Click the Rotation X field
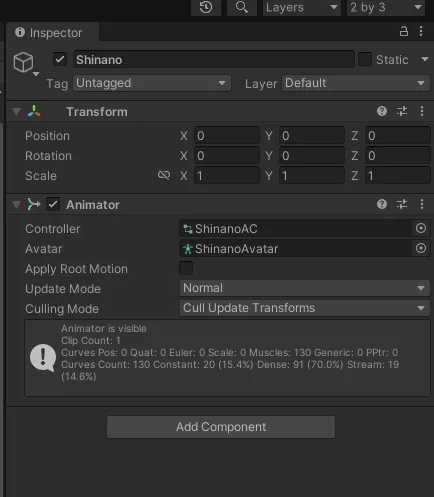Image resolution: width=434 pixels, height=497 pixels. (x=227, y=156)
